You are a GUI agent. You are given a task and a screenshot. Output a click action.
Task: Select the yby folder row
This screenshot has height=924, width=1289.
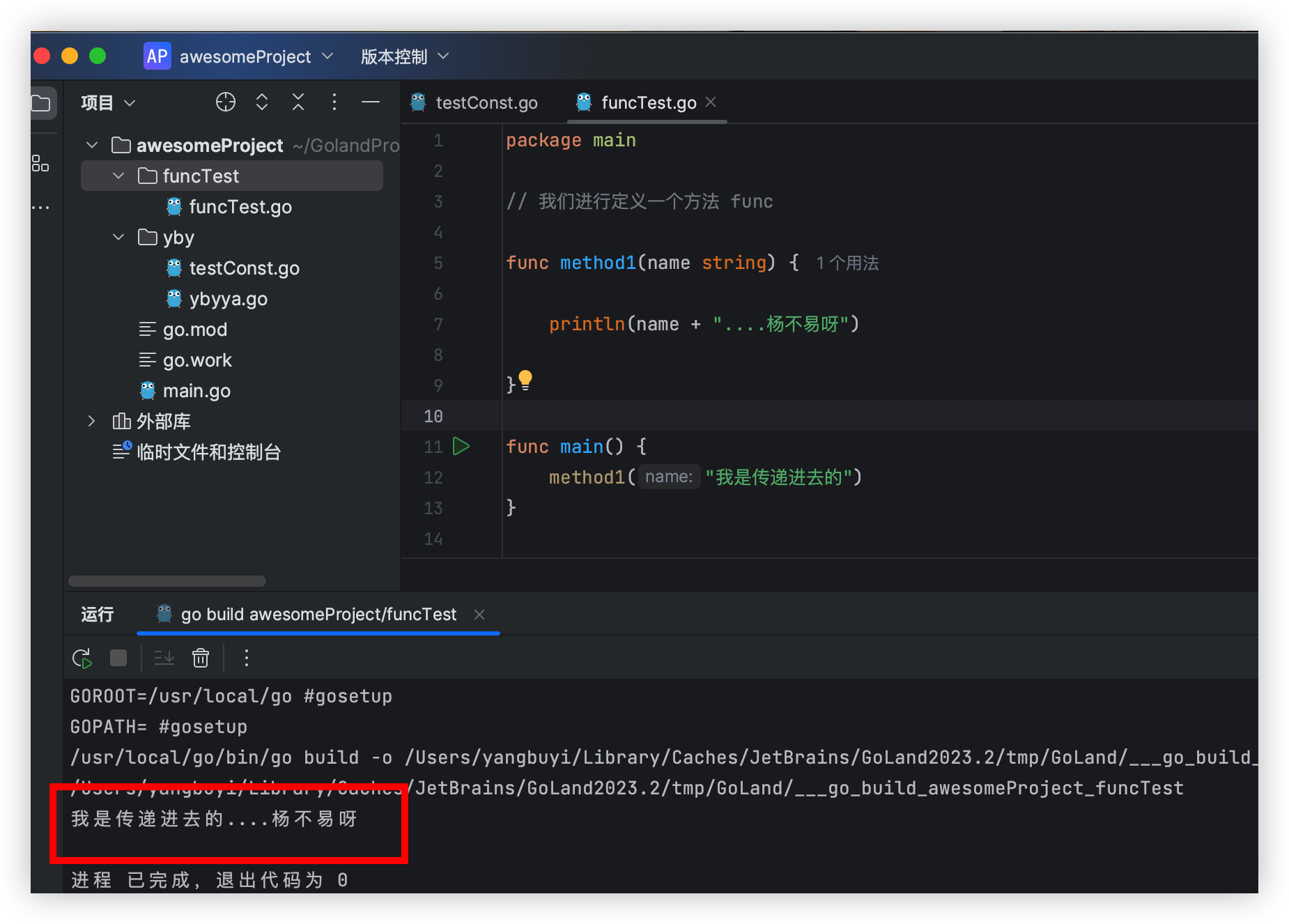[x=232, y=237]
